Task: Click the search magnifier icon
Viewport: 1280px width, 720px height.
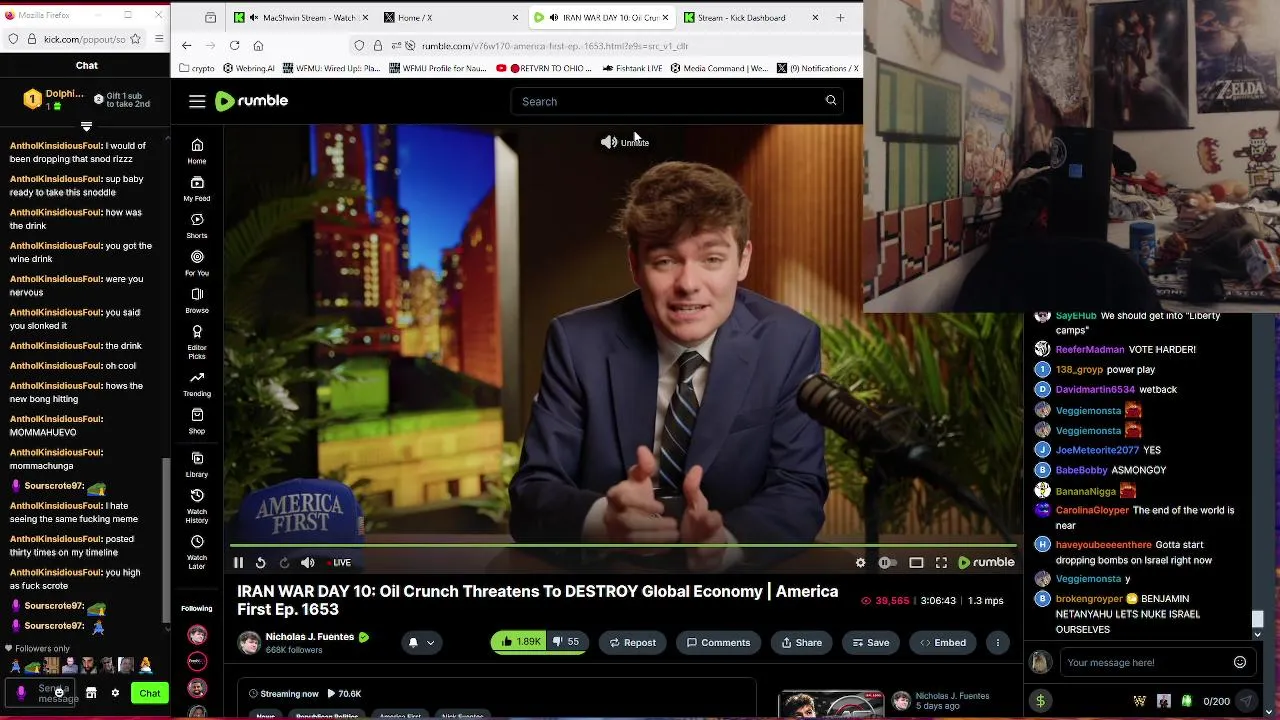Action: pyautogui.click(x=831, y=101)
